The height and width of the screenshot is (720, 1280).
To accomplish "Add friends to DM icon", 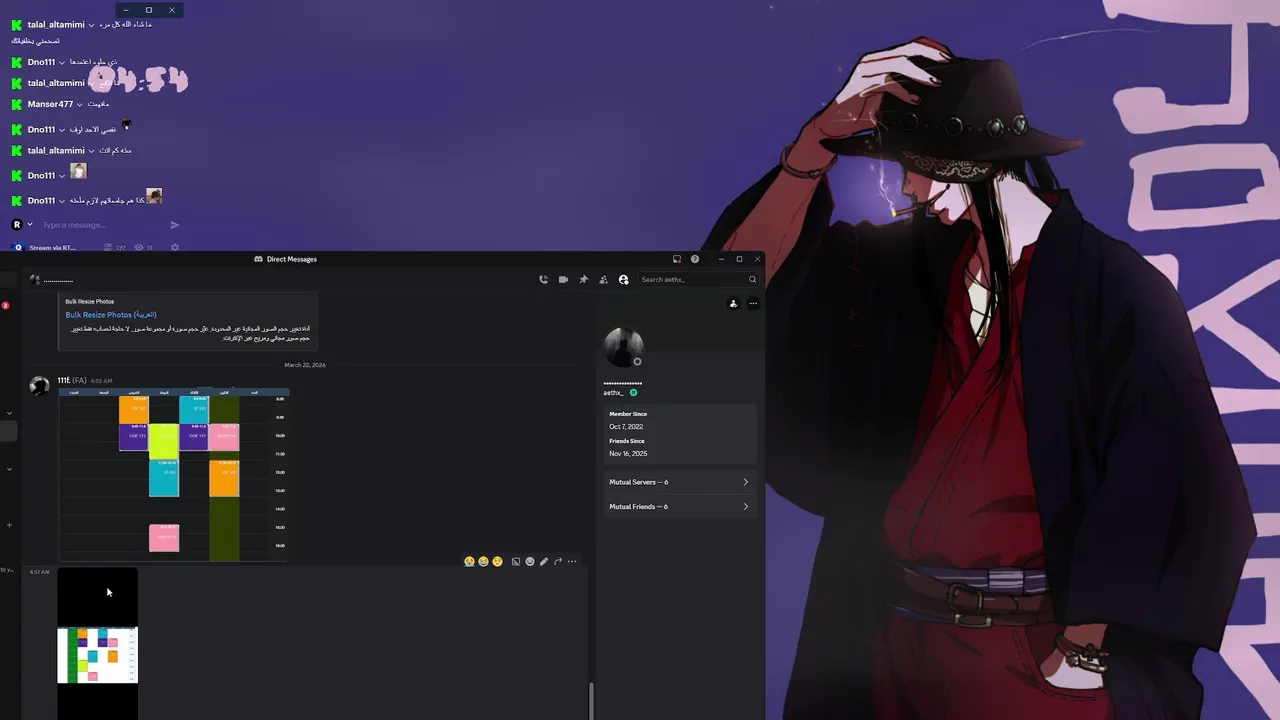I will 603,280.
